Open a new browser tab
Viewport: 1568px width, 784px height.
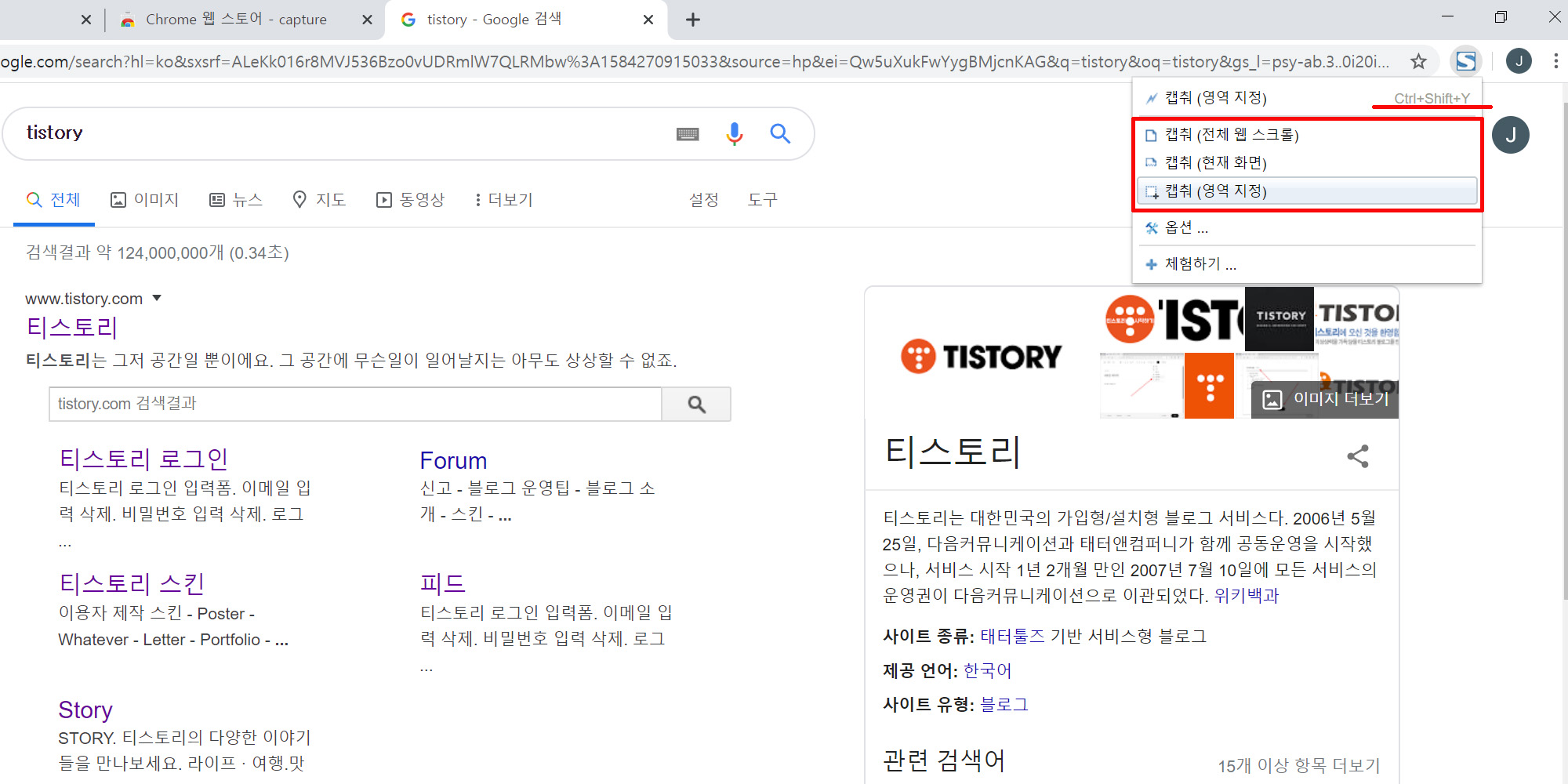(x=693, y=20)
